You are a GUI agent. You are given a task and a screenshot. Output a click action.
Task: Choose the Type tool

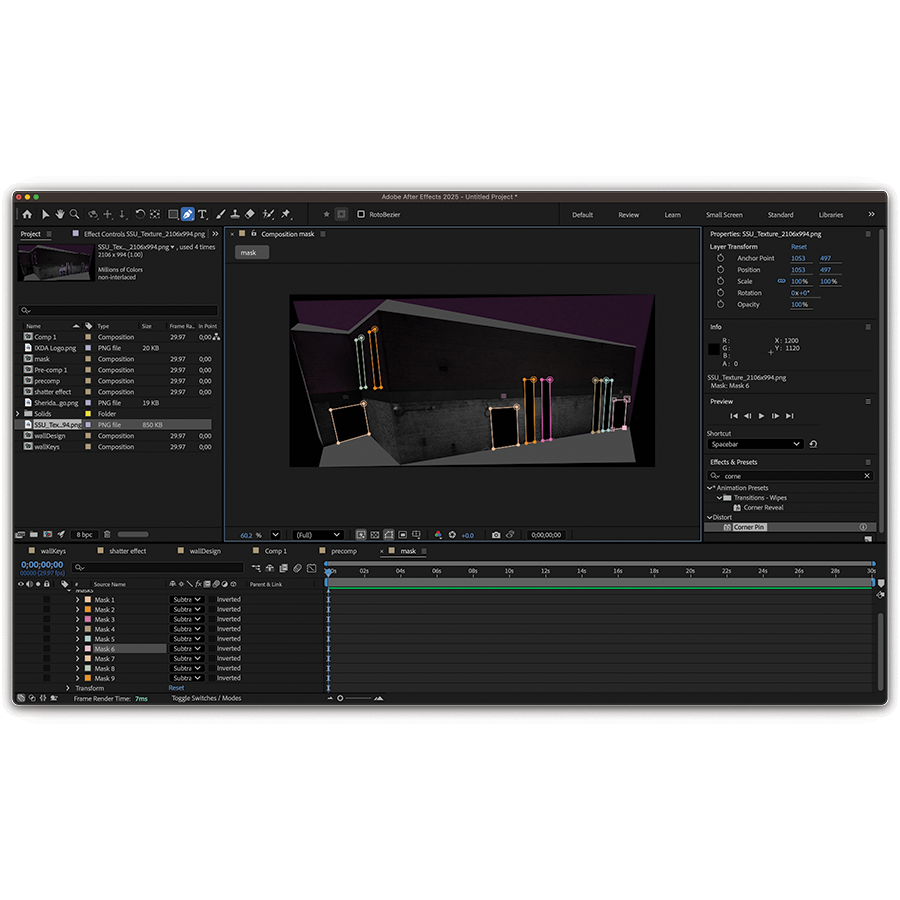pos(202,214)
